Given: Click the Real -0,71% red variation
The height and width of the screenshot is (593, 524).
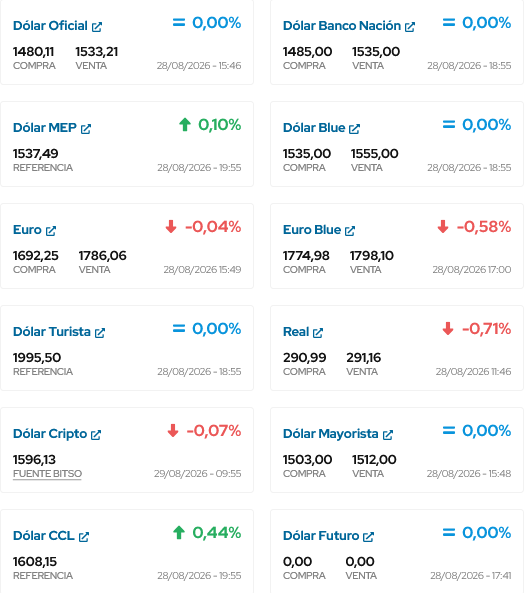Looking at the screenshot, I should click(477, 329).
